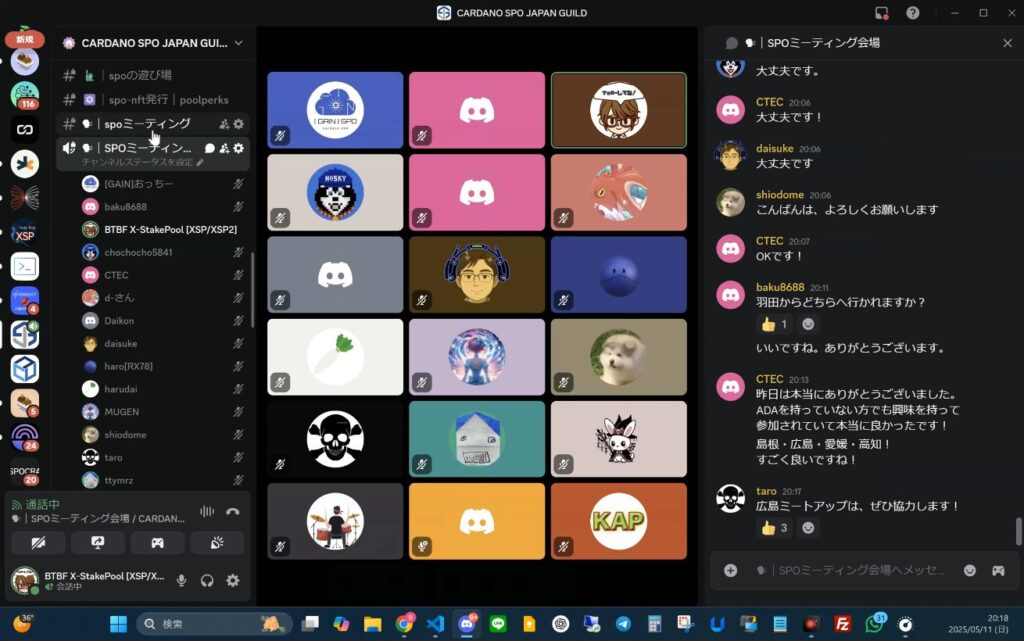Select Daikon in the voice member list
Image resolution: width=1024 pixels, height=641 pixels.
coord(163,321)
